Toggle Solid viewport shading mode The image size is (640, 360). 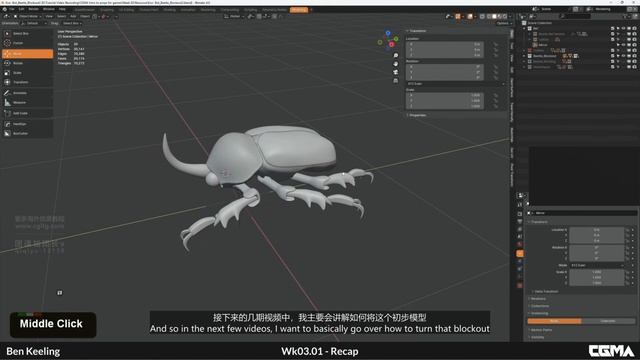click(x=494, y=16)
